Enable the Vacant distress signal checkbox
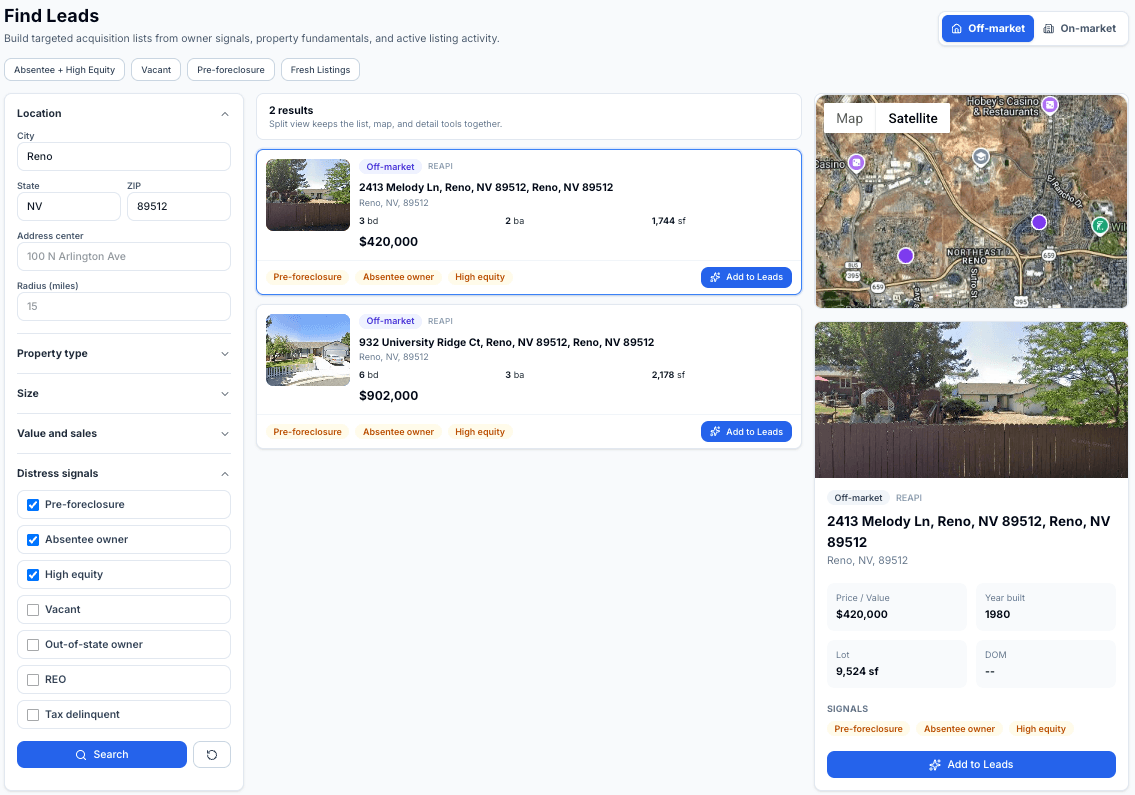This screenshot has height=795, width=1135. 33,610
